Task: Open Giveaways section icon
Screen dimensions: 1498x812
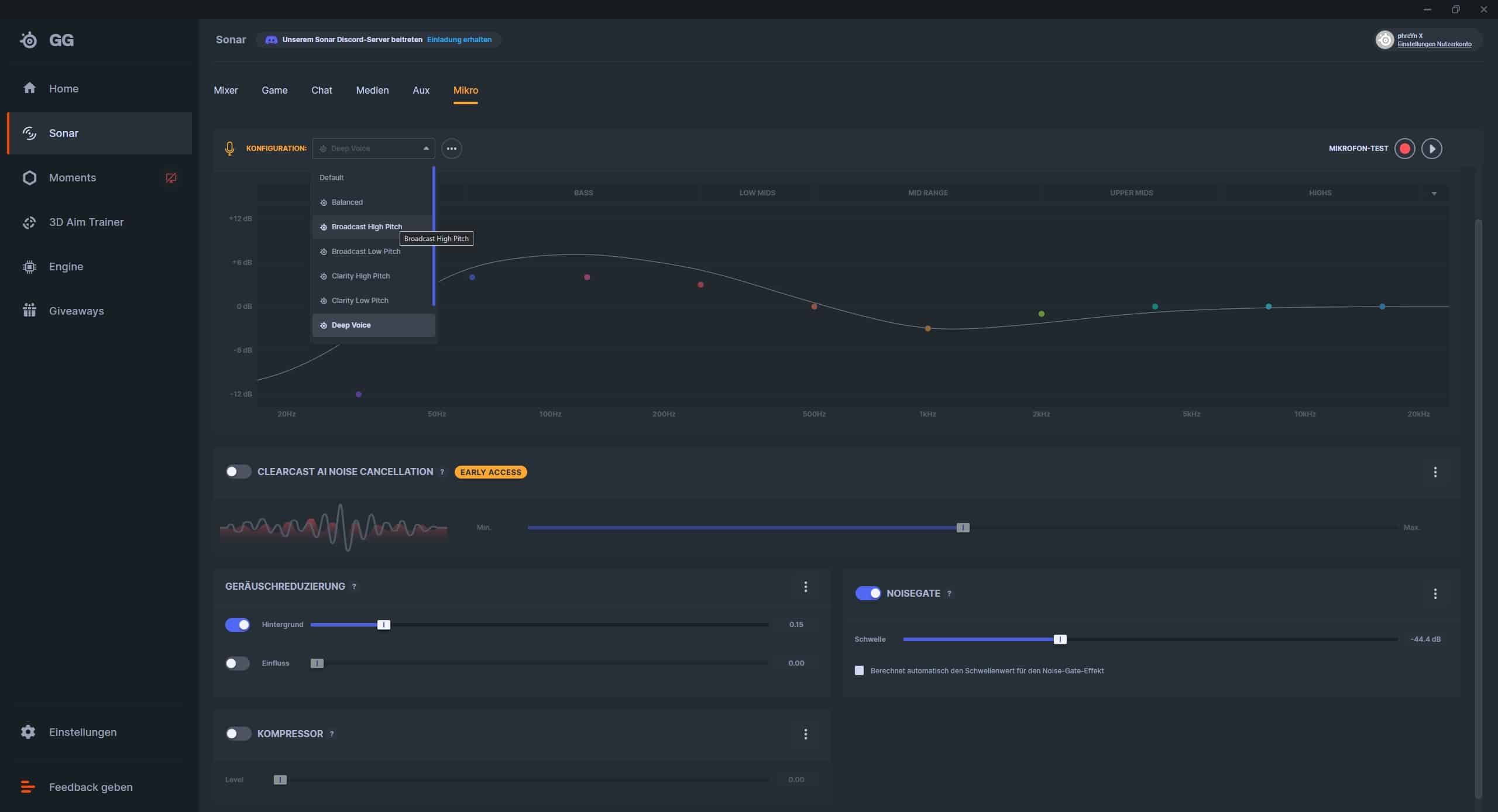Action: tap(29, 311)
